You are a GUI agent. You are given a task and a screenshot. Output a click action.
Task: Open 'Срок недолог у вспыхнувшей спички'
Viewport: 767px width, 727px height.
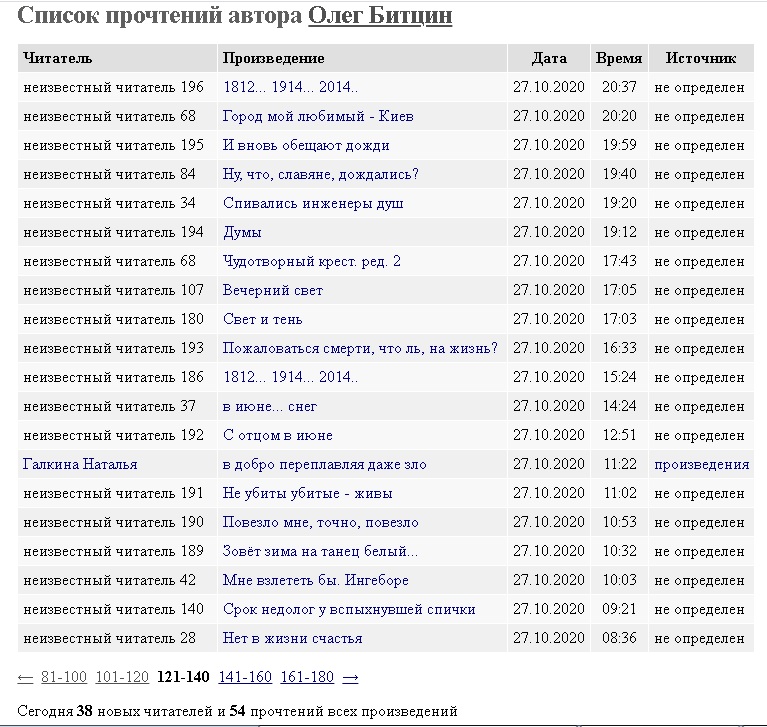pos(349,610)
